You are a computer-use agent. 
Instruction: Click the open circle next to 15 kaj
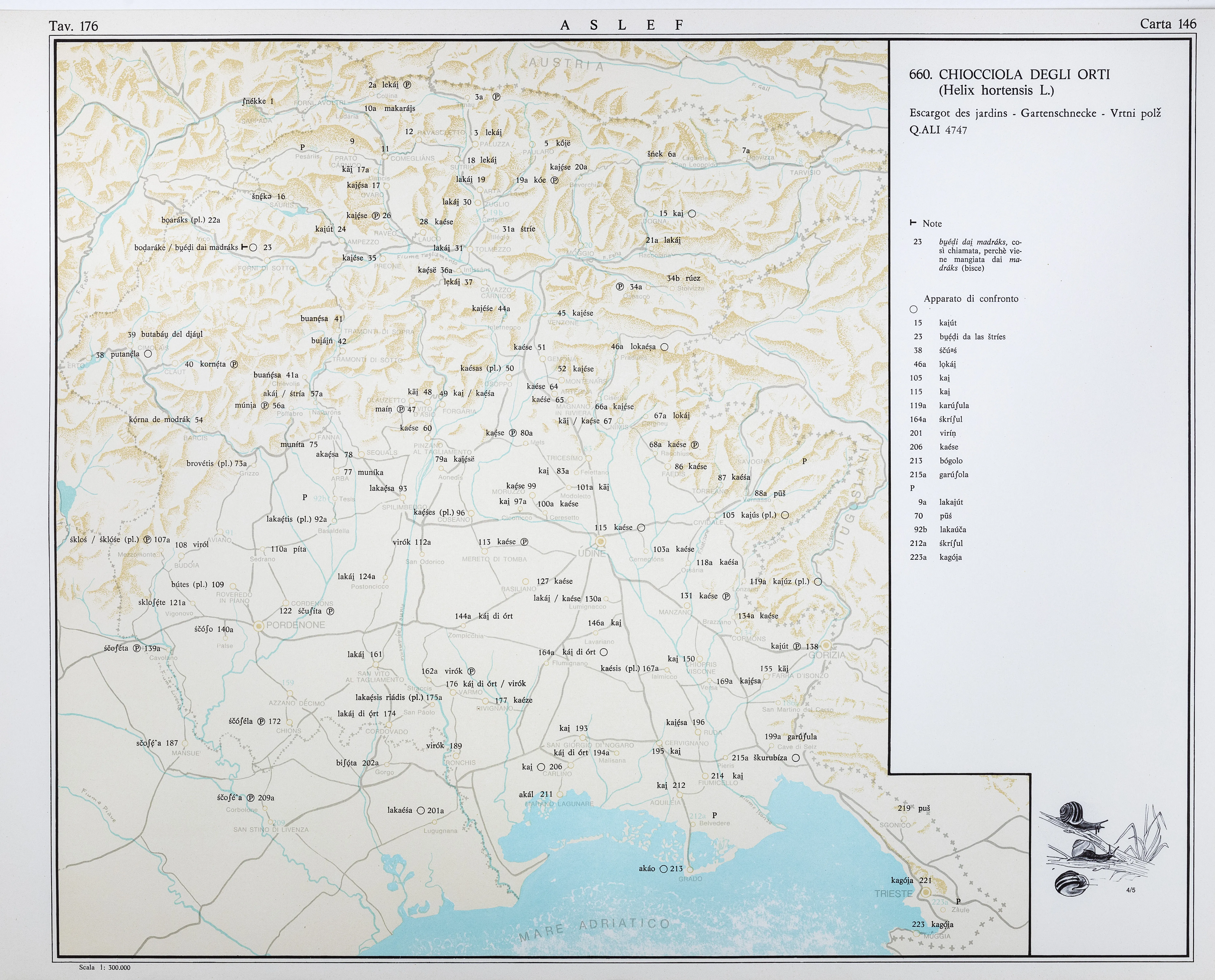coord(692,213)
